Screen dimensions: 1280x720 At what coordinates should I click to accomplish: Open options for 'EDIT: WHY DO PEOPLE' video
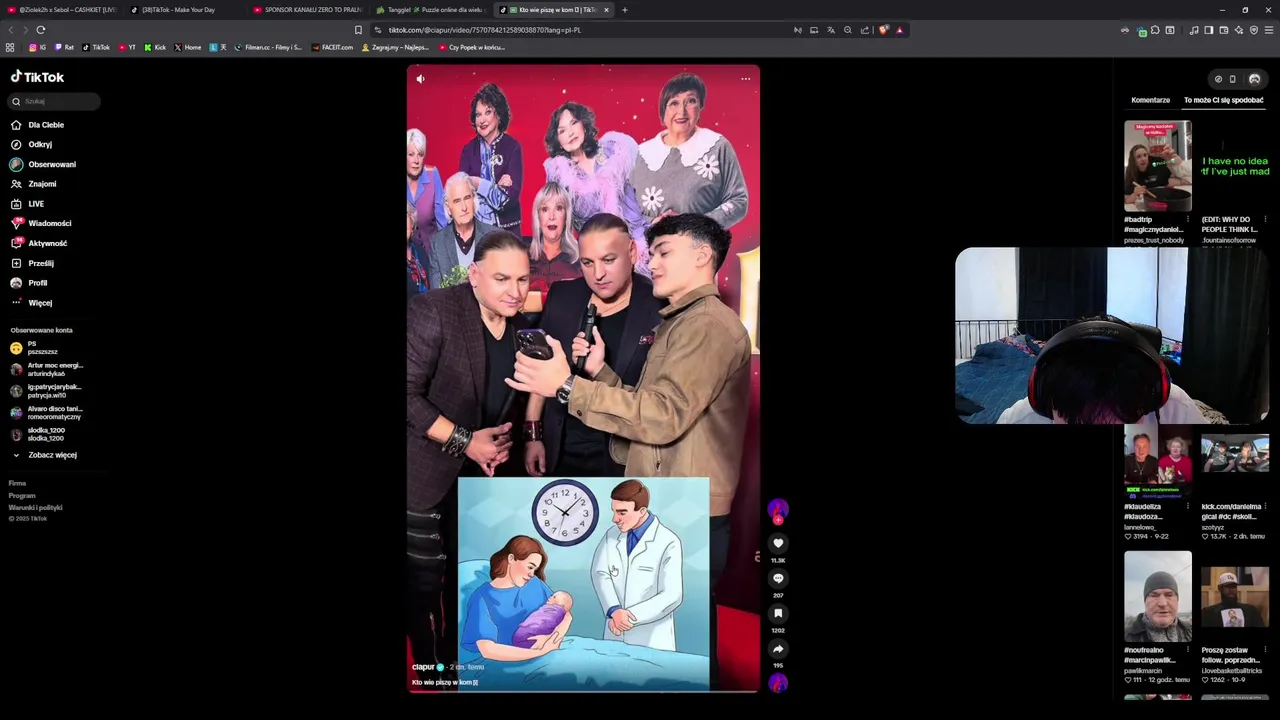coord(1265,219)
